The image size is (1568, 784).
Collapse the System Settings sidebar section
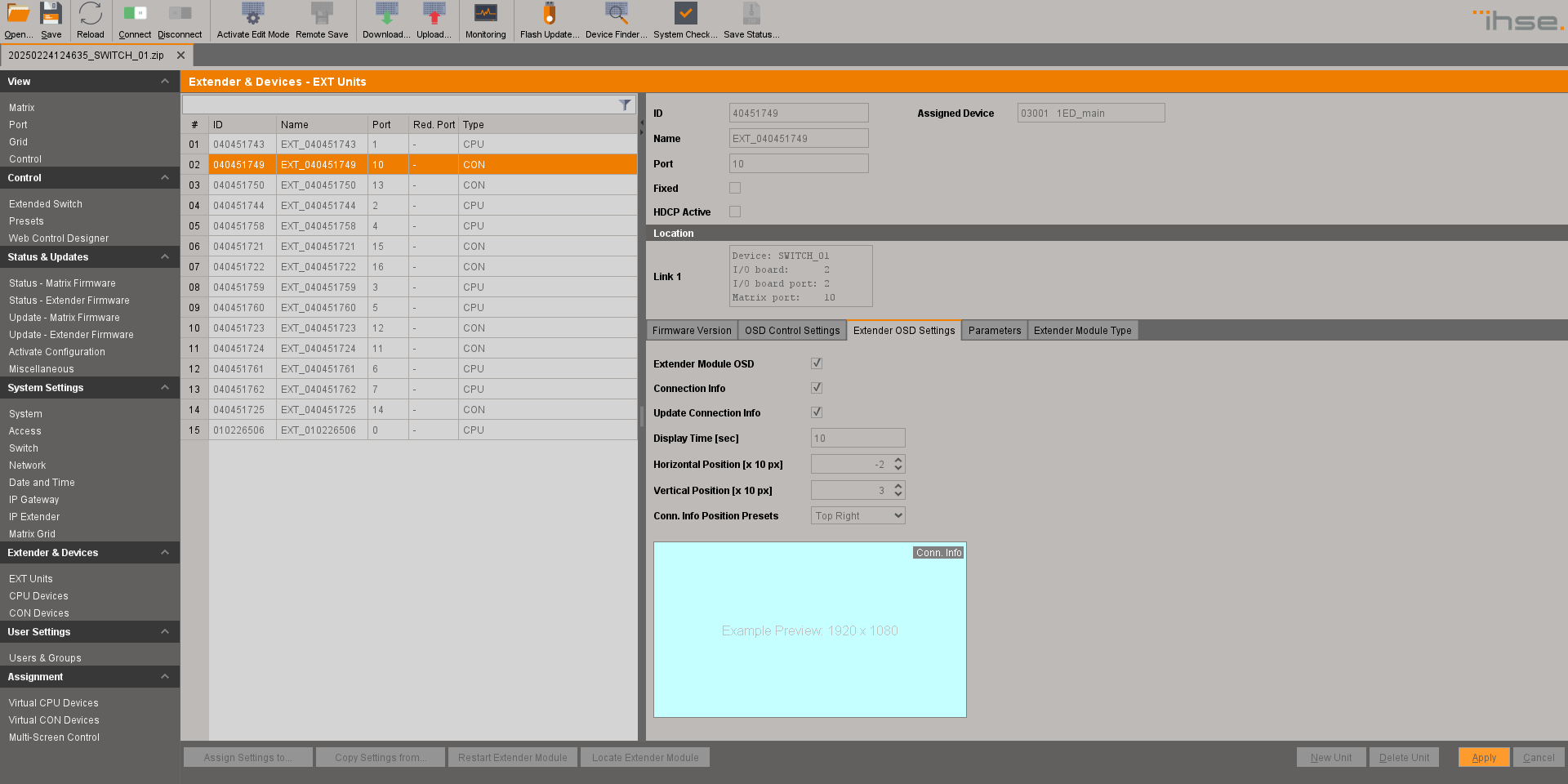pyautogui.click(x=165, y=387)
